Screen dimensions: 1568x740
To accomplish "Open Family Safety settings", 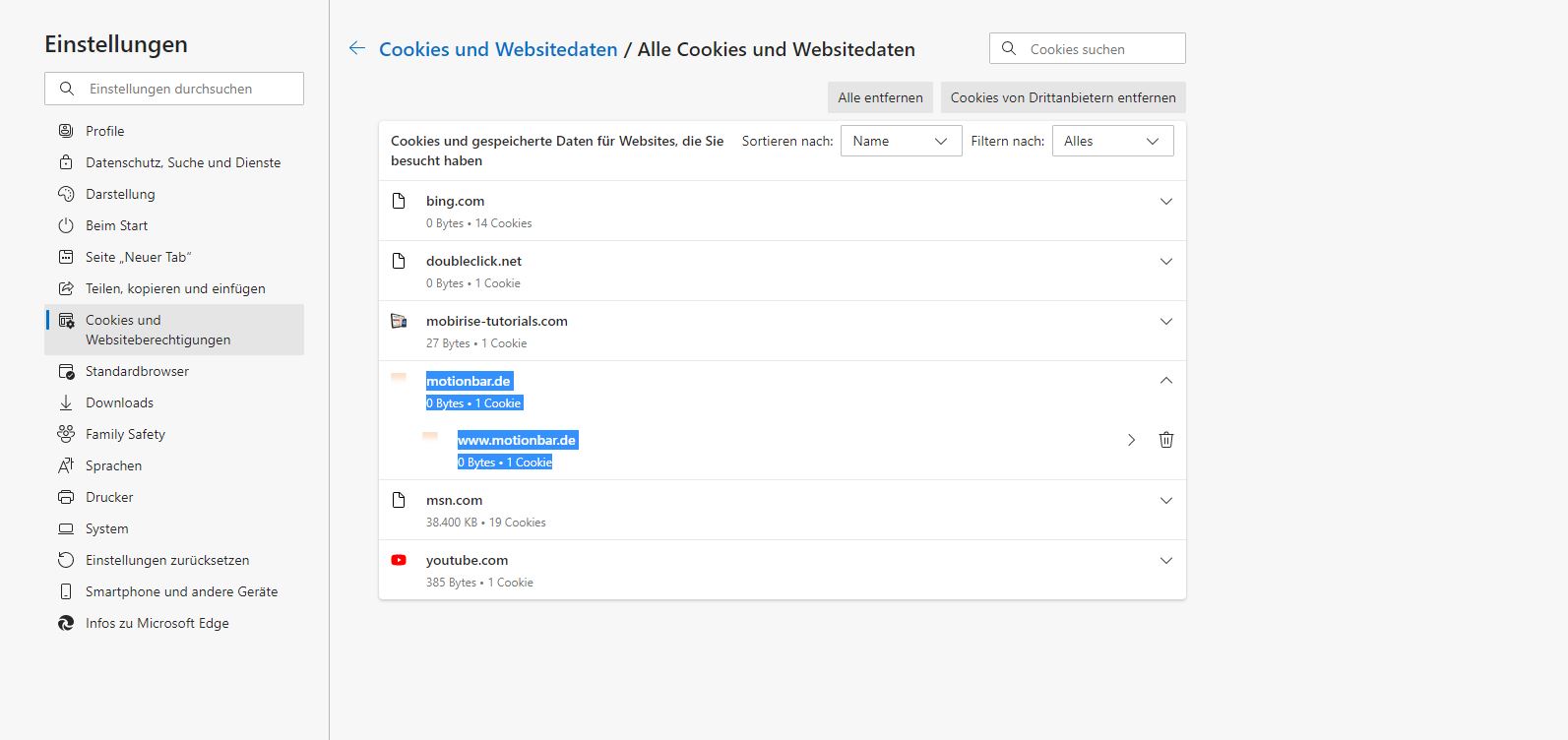I will pyautogui.click(x=174, y=434).
